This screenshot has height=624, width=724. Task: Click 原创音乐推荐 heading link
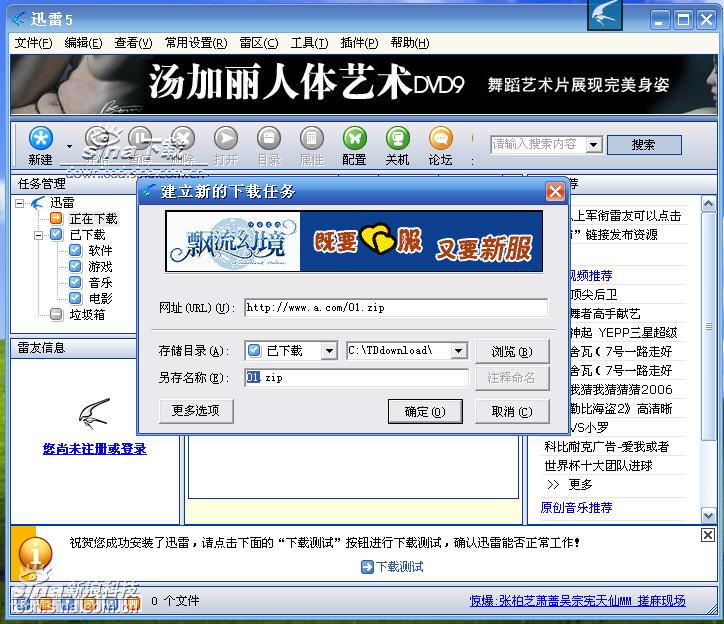[576, 508]
